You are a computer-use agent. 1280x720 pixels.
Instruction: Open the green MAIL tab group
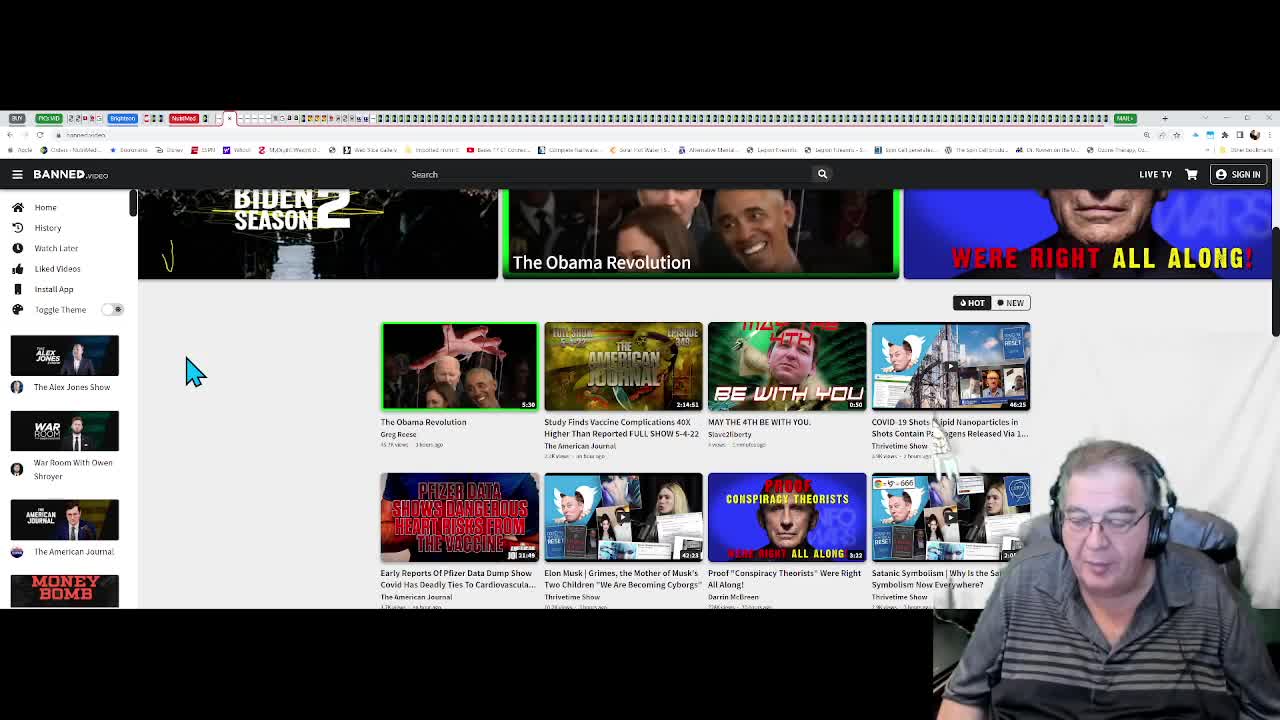coord(1125,118)
